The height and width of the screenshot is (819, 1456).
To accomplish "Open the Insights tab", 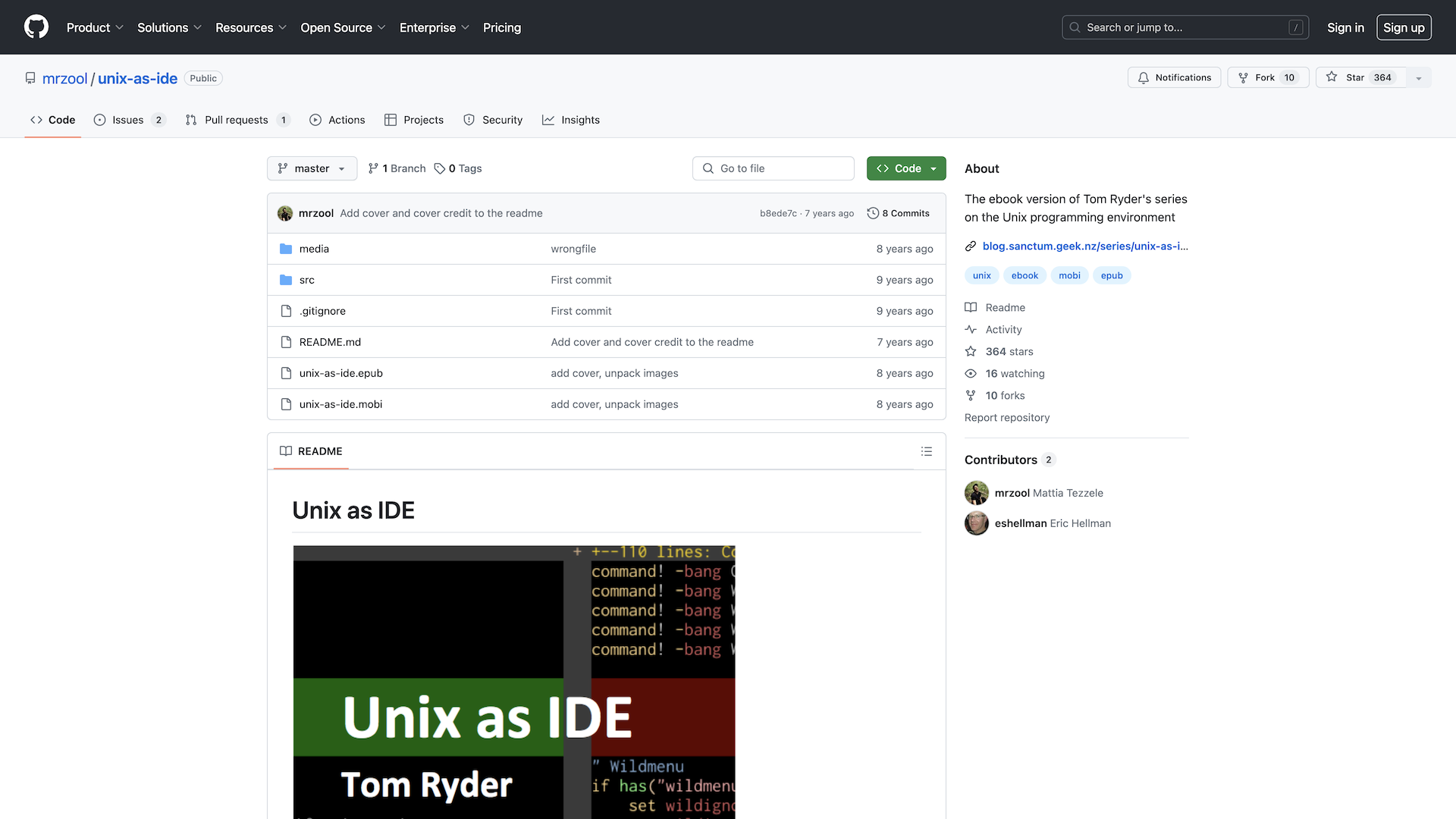I will click(x=571, y=120).
